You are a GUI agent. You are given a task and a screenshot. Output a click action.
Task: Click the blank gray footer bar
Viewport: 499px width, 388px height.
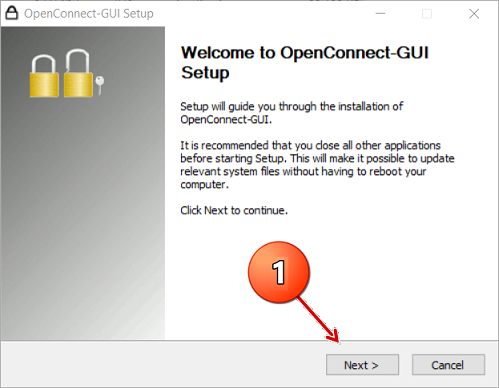[x=160, y=364]
